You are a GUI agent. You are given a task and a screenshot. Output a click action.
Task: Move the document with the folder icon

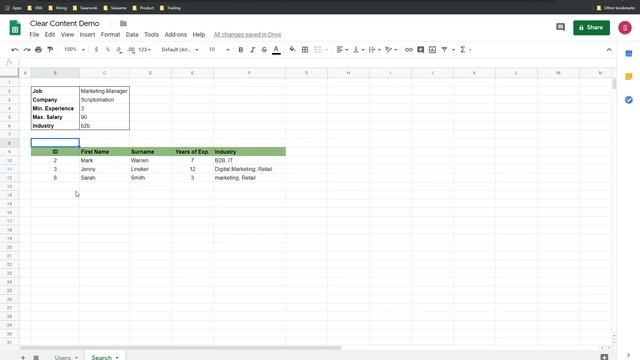(123, 24)
